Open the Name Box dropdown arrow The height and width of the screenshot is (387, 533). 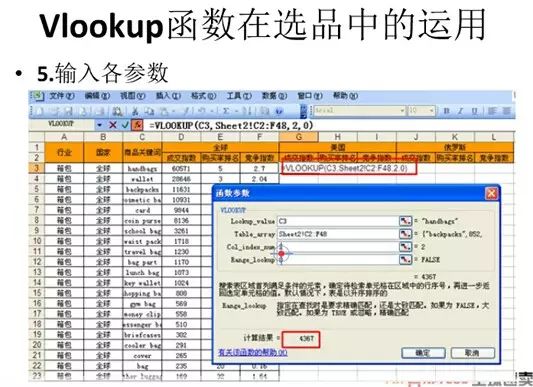coord(99,125)
